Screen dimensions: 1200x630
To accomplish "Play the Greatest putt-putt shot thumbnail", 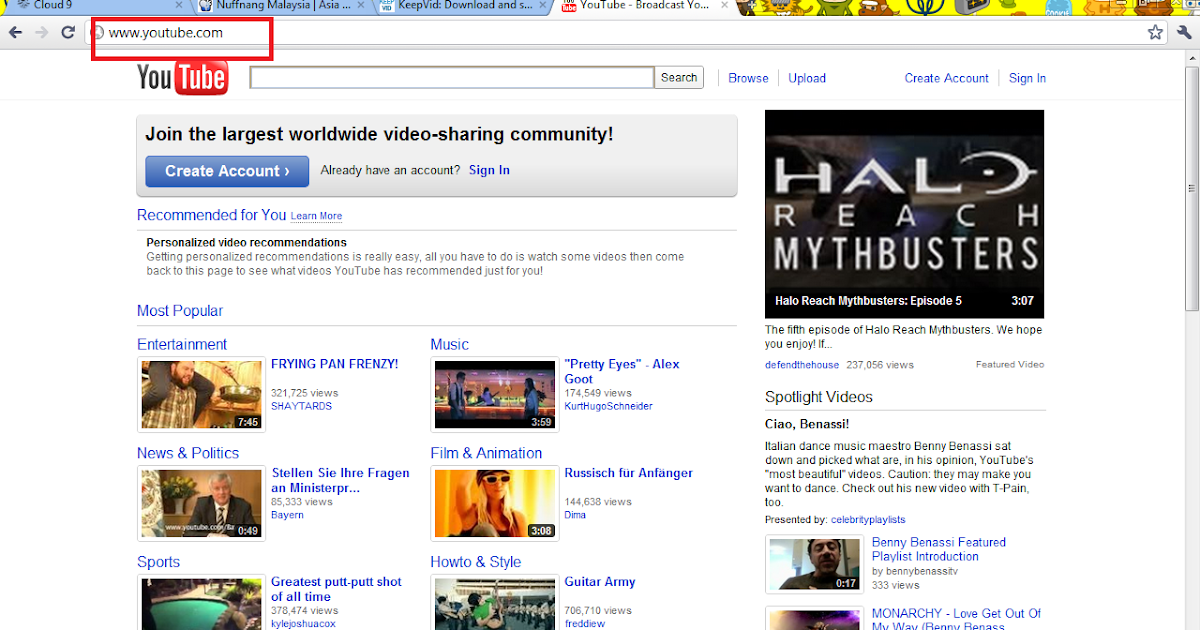I will [202, 603].
